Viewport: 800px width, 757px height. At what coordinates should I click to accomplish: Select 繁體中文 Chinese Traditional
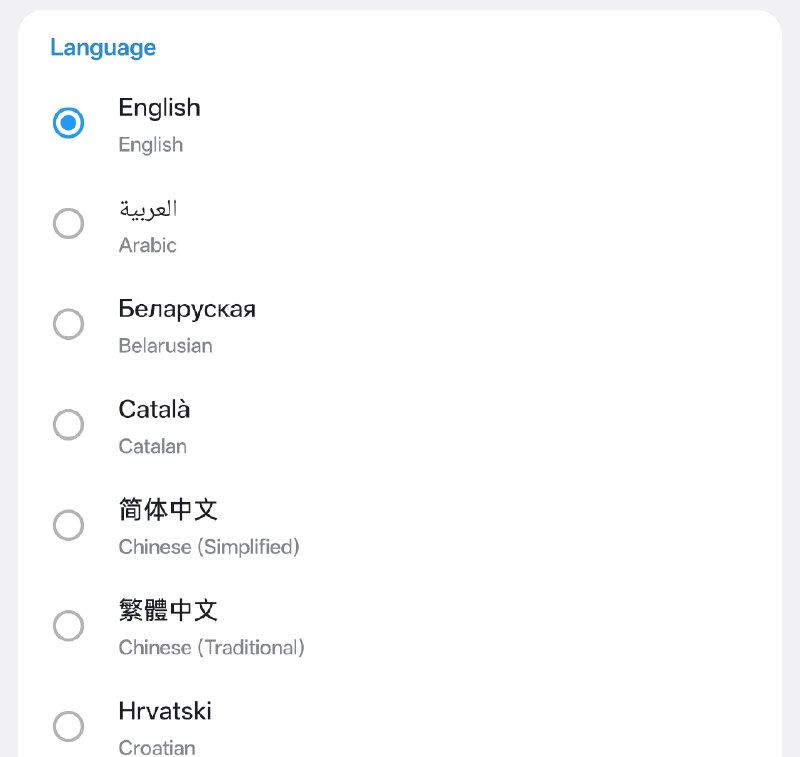[68, 625]
